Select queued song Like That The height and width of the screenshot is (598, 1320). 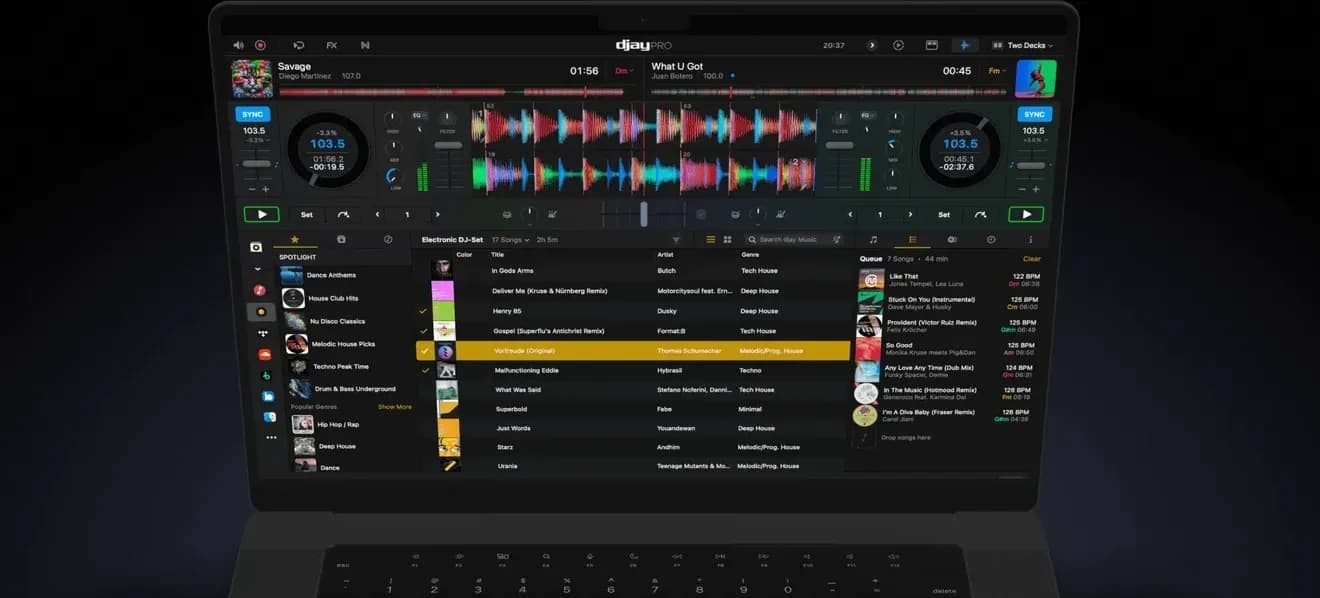tap(949, 279)
